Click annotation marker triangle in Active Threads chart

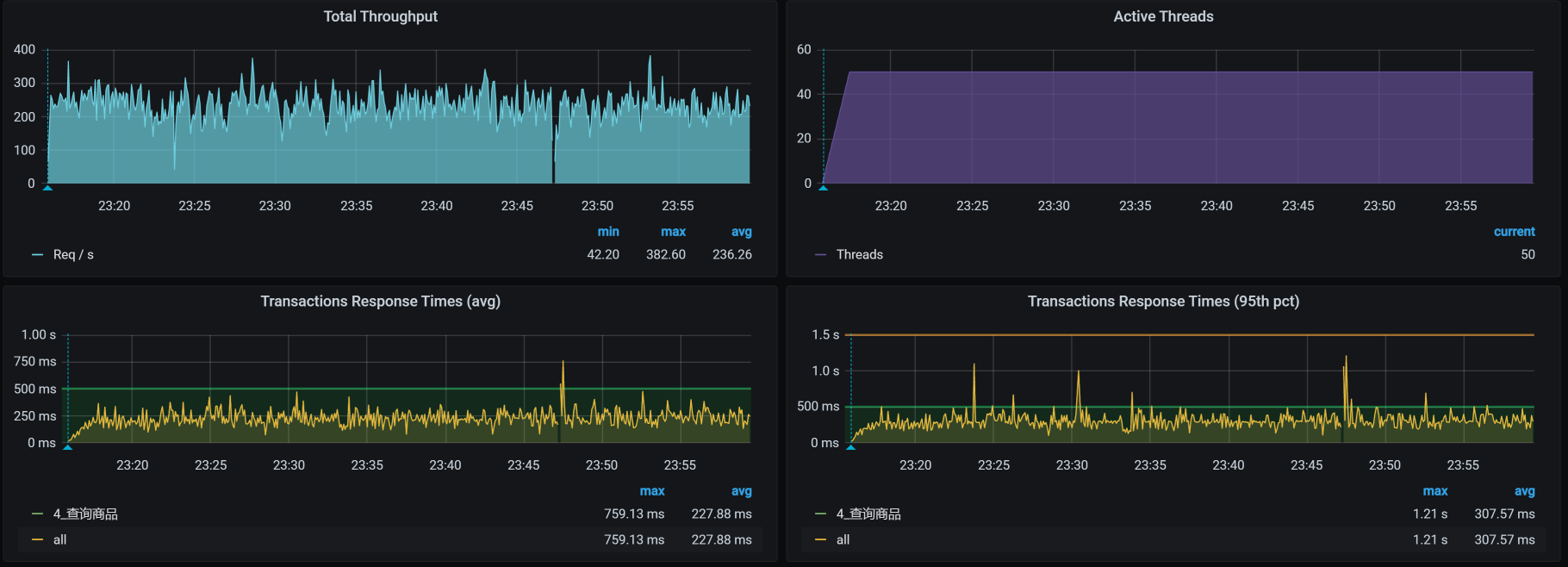[823, 187]
